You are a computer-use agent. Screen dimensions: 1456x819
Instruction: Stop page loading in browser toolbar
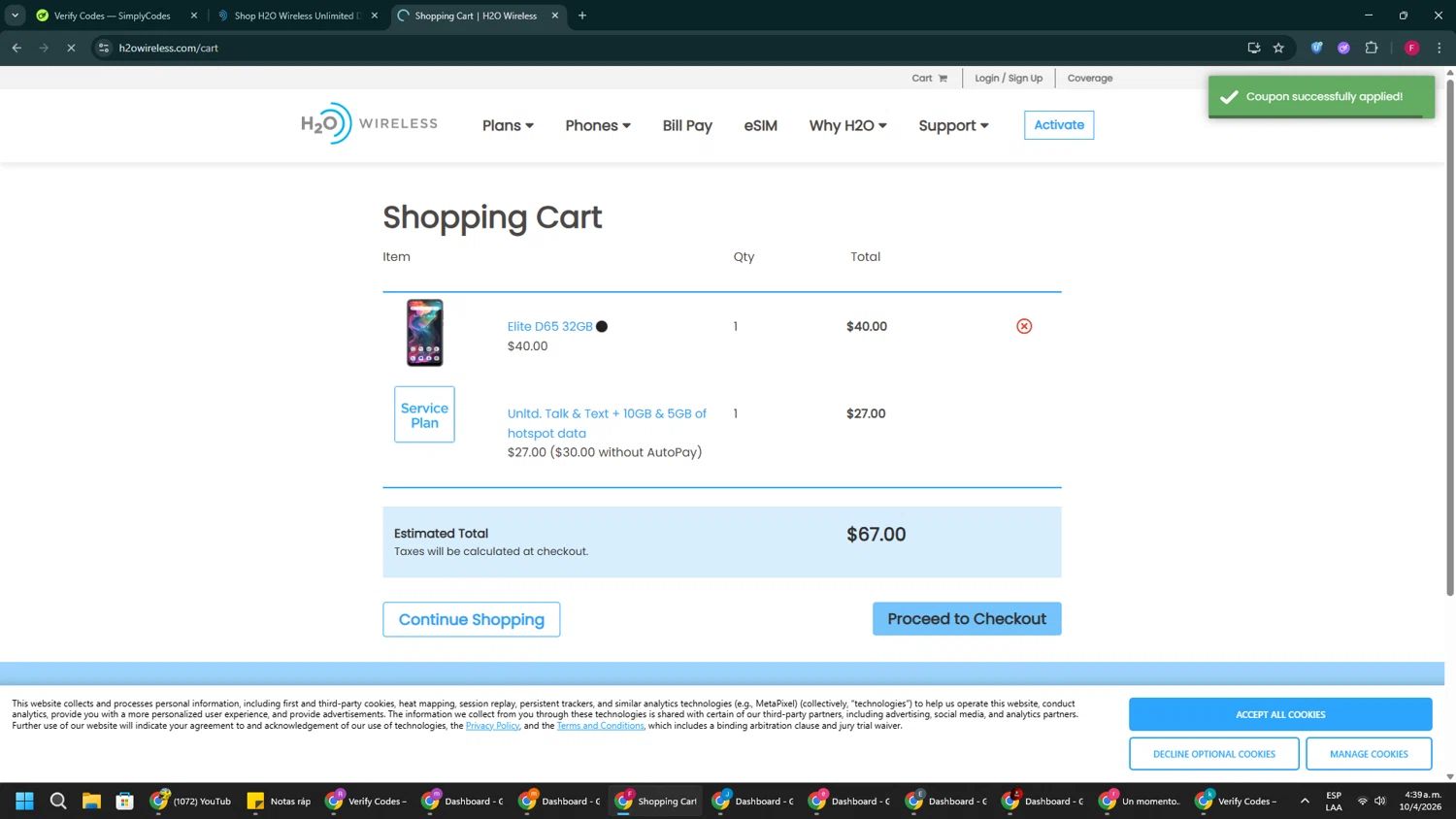(71, 48)
